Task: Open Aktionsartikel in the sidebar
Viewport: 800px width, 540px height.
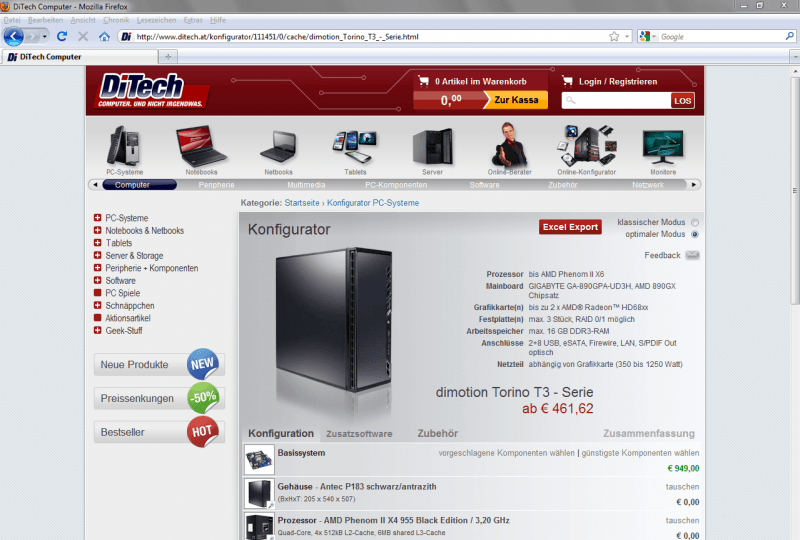Action: (128, 318)
